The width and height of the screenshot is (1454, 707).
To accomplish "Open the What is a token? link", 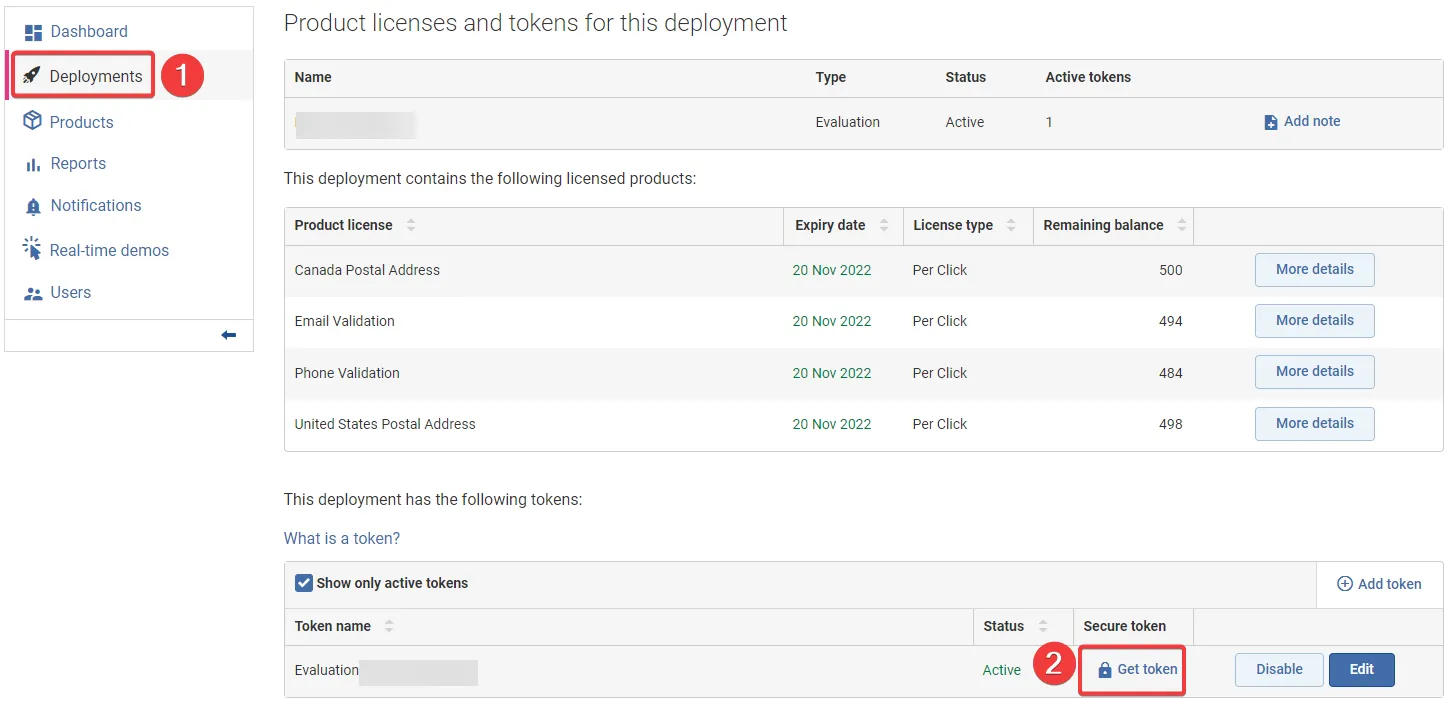I will 342,538.
